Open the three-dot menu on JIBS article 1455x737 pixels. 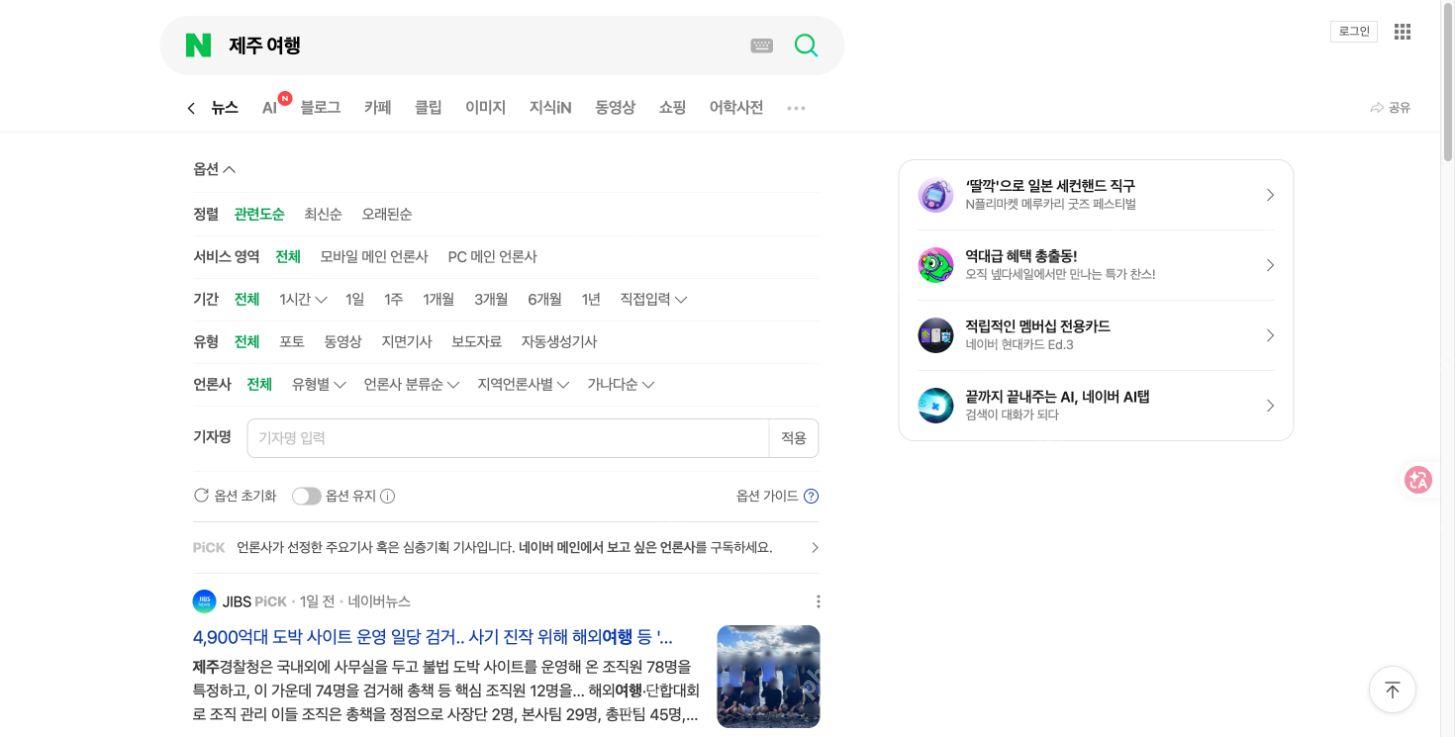[x=818, y=601]
